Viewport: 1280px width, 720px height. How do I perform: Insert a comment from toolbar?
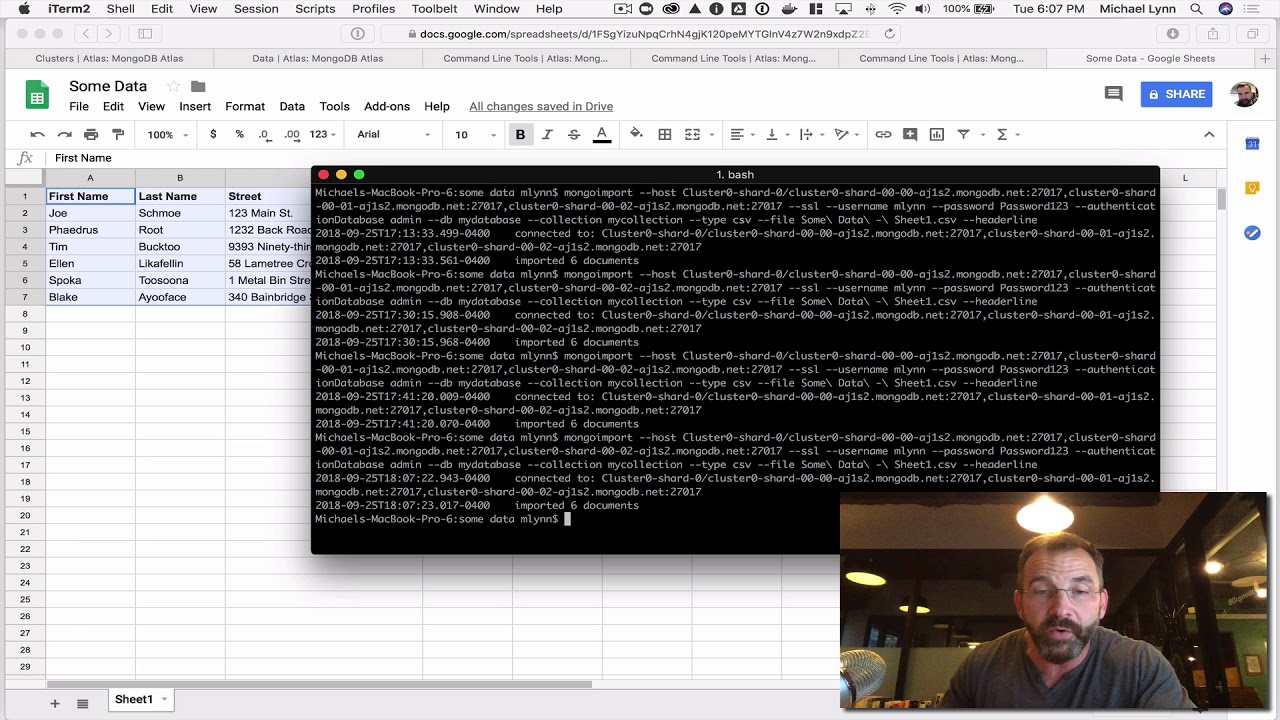click(x=910, y=134)
